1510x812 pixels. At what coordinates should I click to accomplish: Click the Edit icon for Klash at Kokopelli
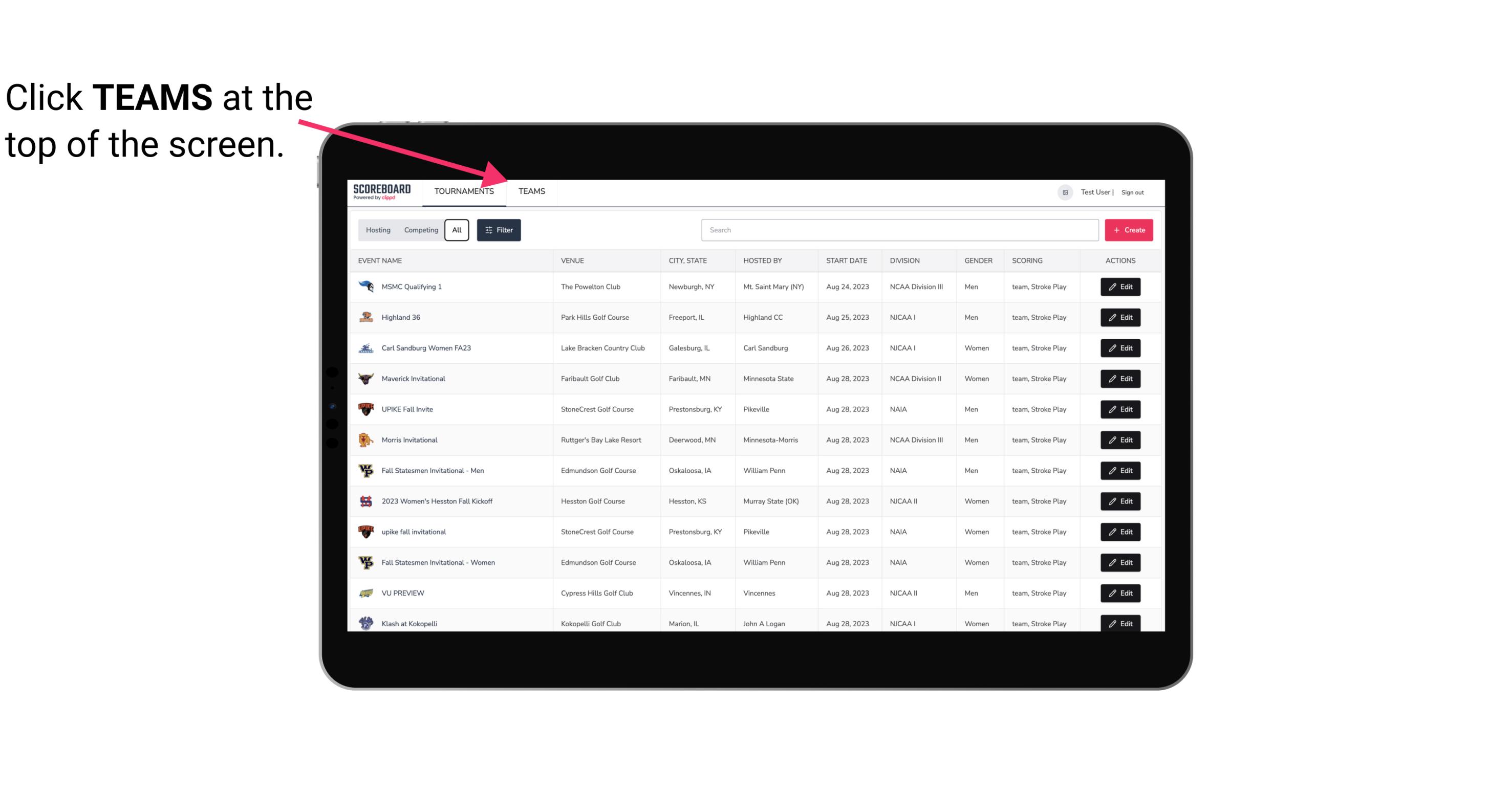point(1121,623)
